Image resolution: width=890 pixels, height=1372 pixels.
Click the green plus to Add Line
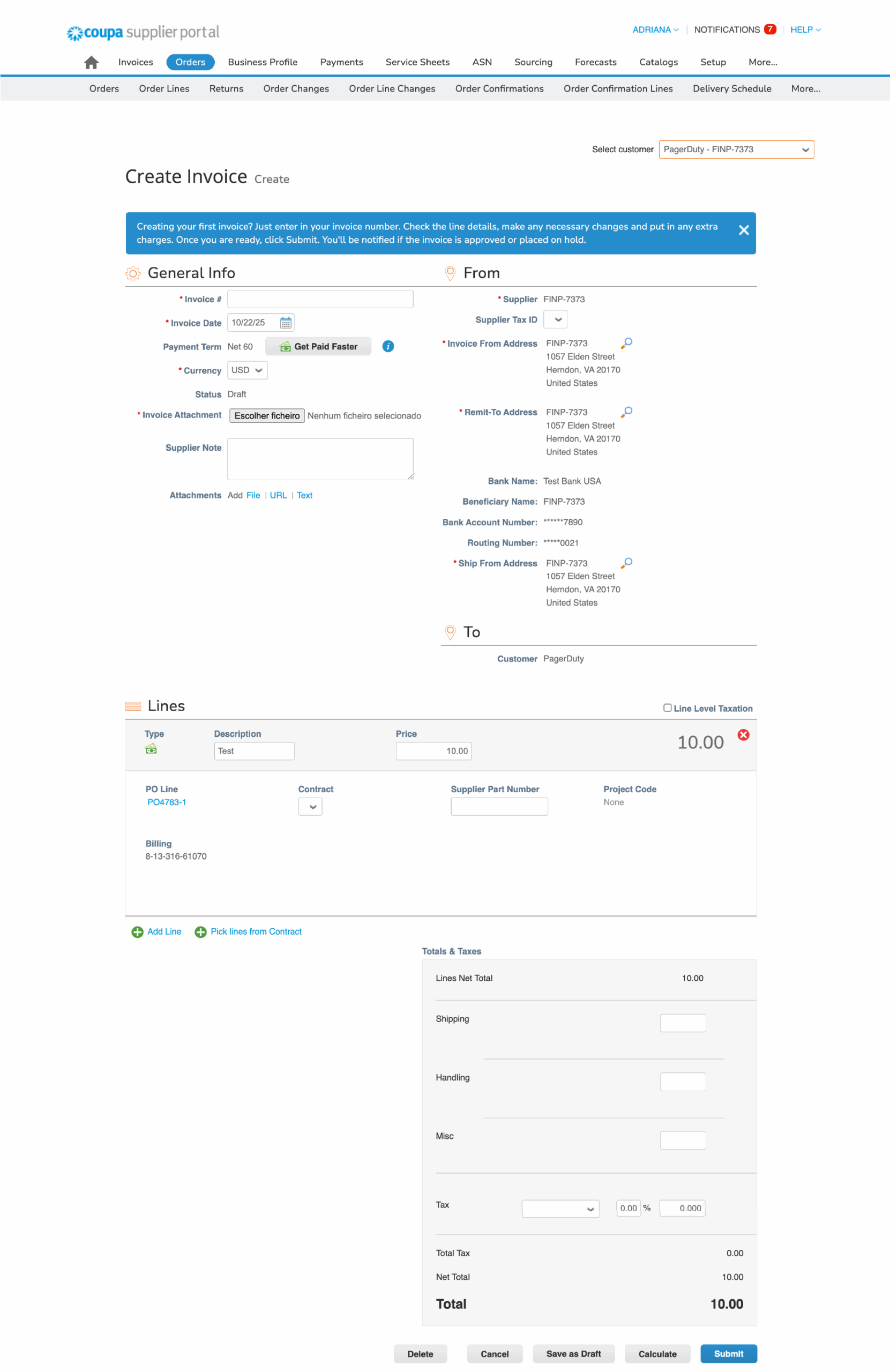click(x=137, y=931)
